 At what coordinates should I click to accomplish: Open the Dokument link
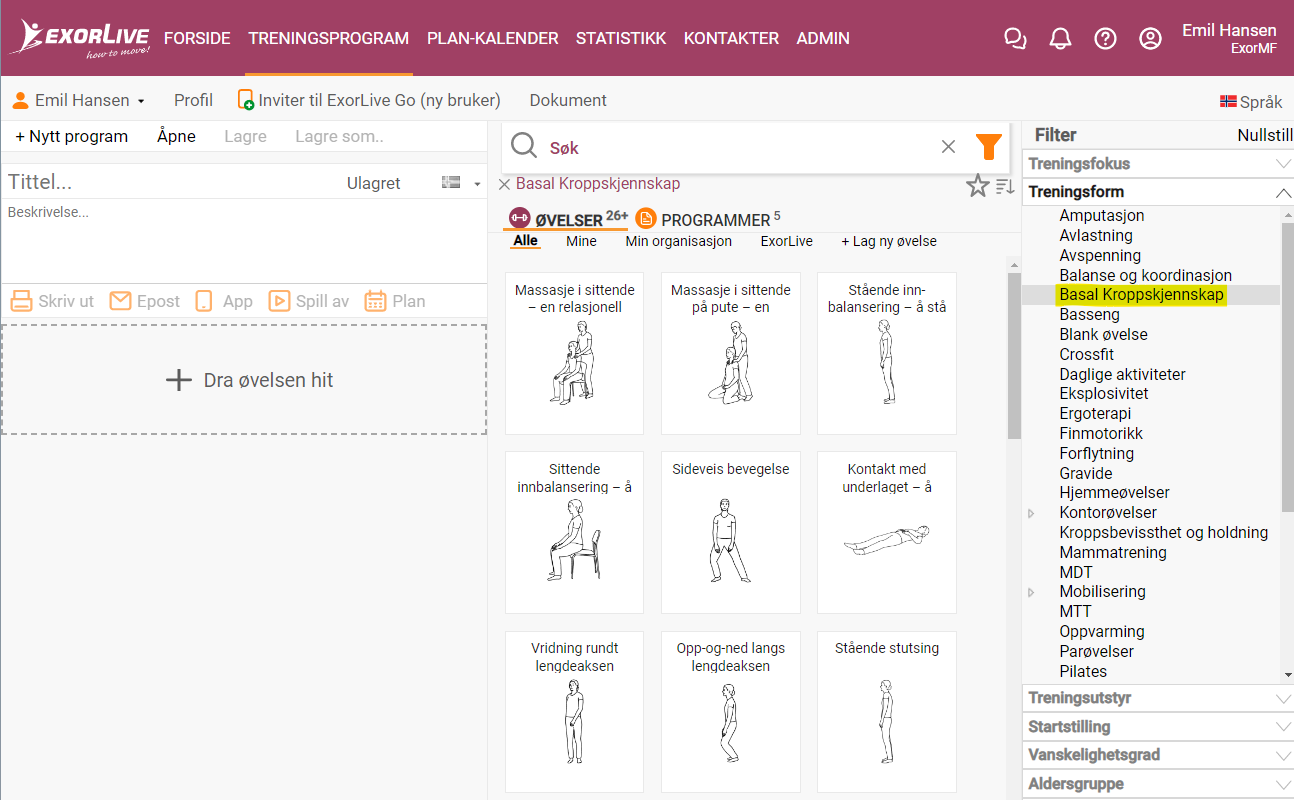pos(568,100)
